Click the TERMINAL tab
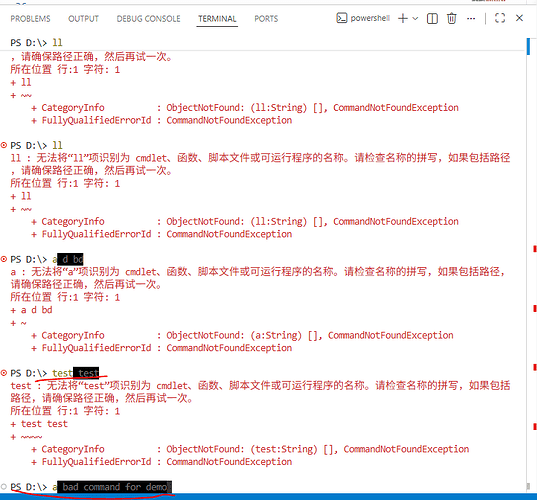 (217, 18)
